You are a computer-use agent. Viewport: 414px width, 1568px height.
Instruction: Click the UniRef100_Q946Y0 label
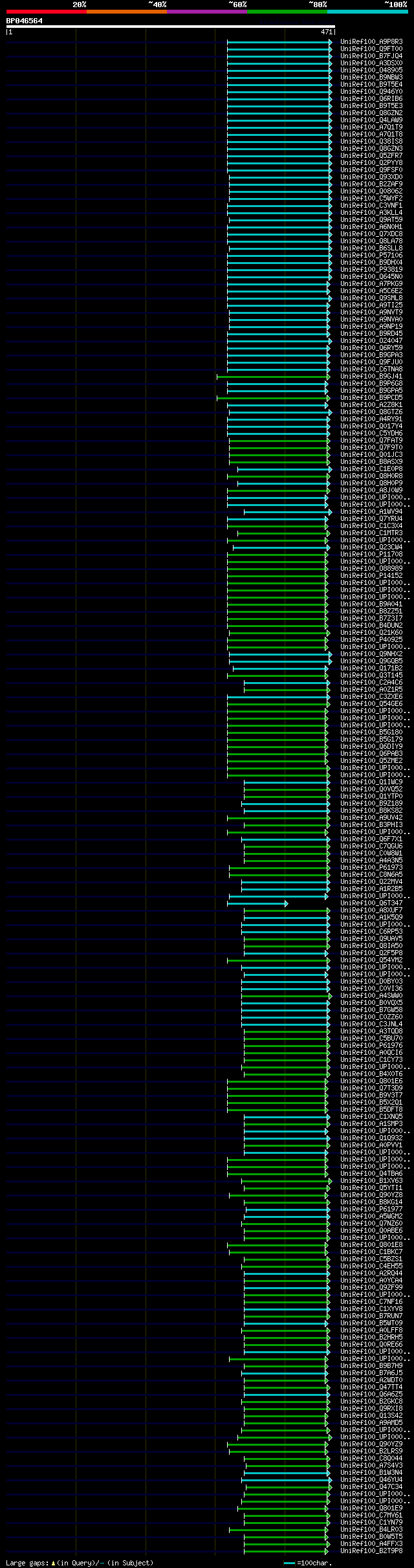coord(371,92)
